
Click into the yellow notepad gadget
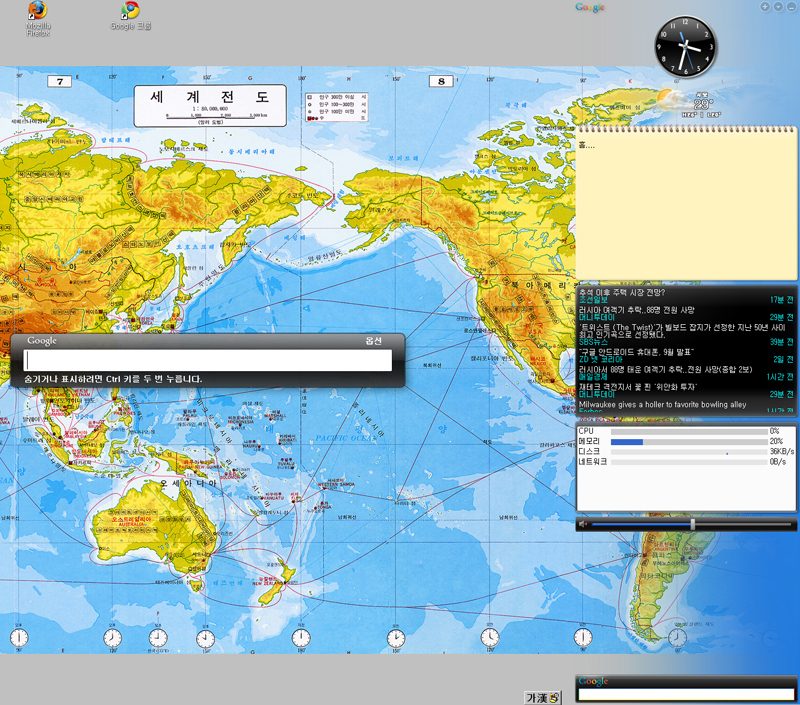686,200
